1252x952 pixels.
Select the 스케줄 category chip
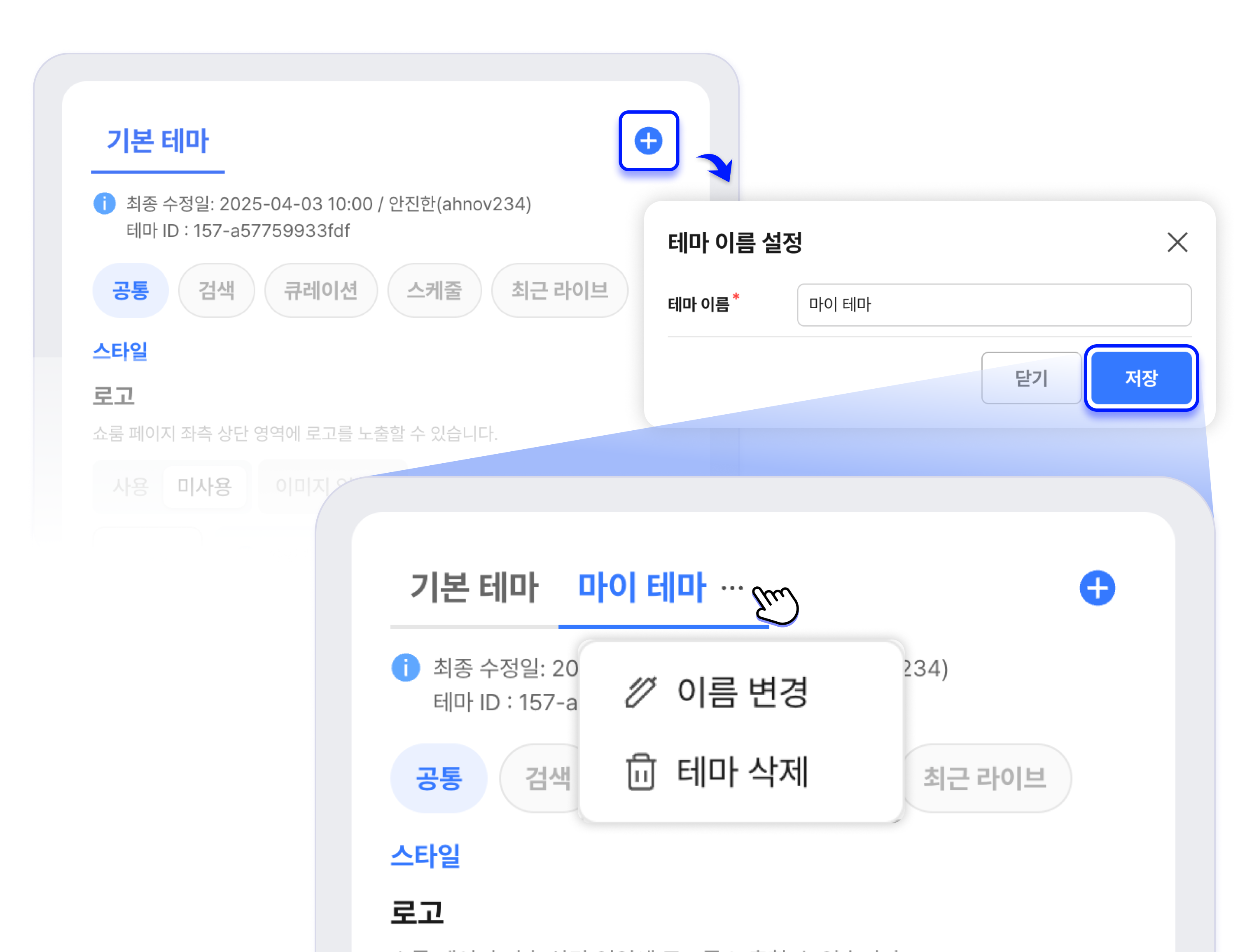[434, 290]
